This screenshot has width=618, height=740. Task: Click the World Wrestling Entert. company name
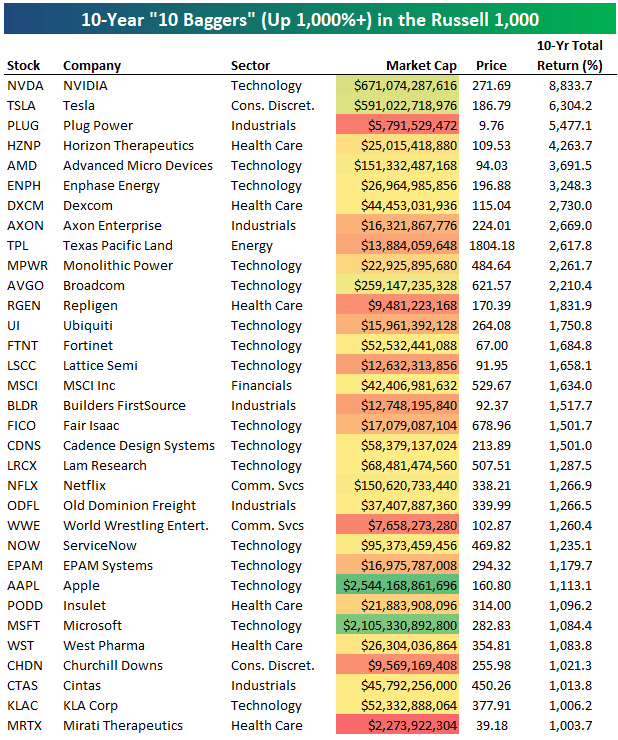pyautogui.click(x=135, y=526)
